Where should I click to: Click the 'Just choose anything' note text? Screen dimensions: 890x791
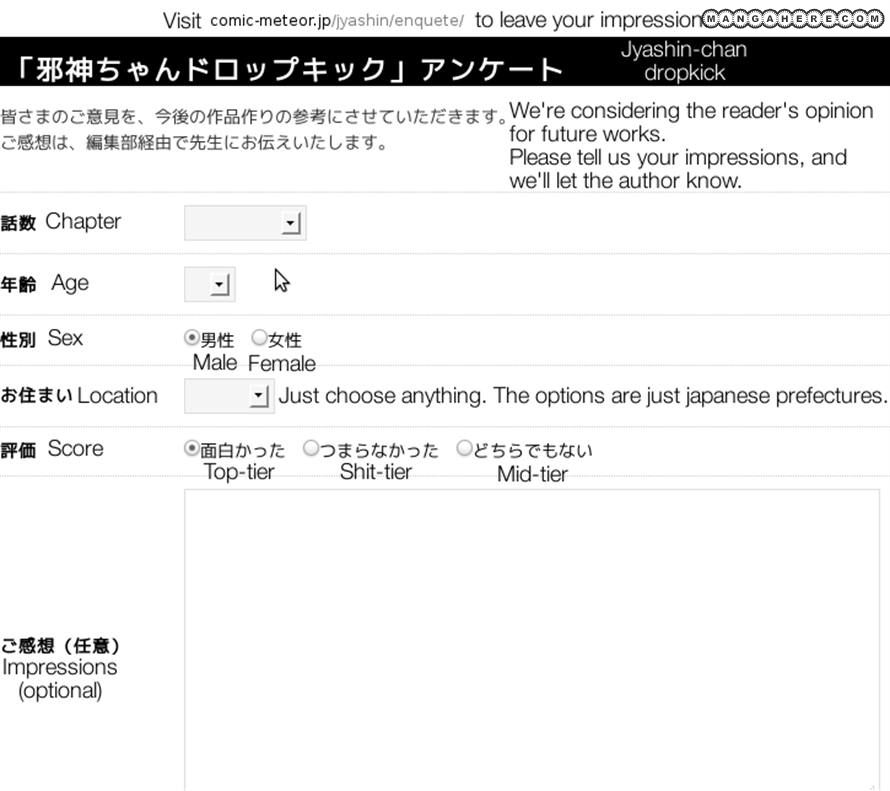[x=582, y=396]
